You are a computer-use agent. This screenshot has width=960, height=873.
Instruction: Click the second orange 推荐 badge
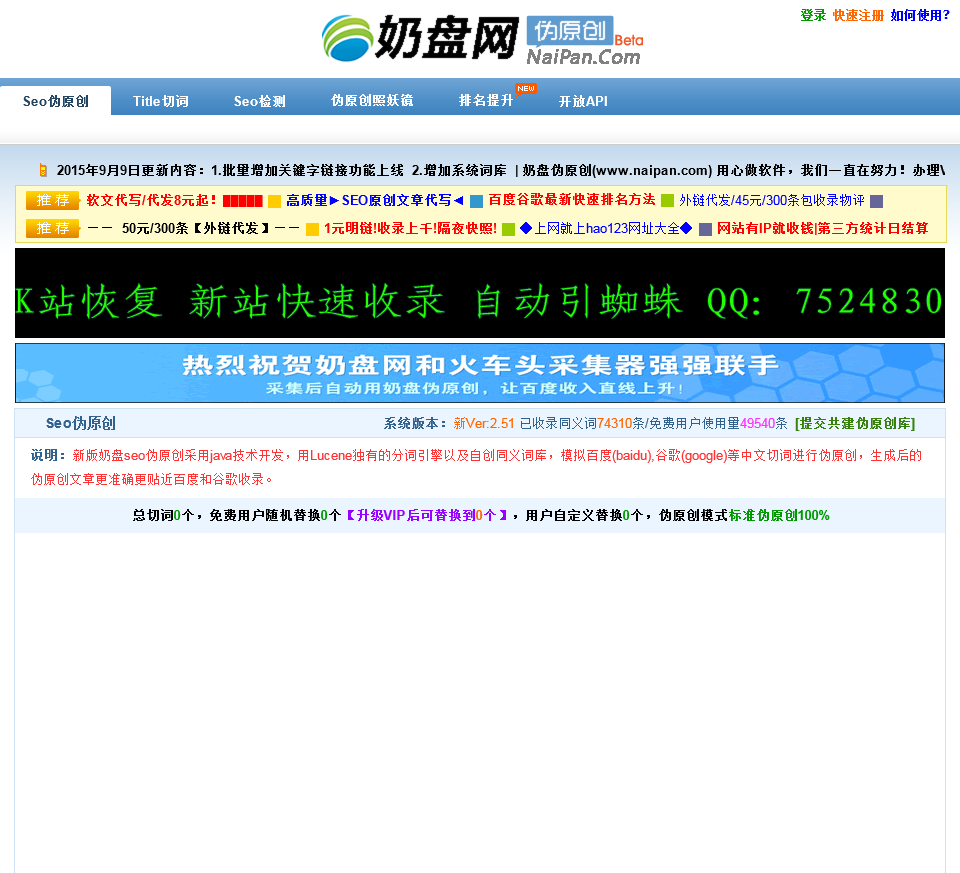pyautogui.click(x=53, y=228)
